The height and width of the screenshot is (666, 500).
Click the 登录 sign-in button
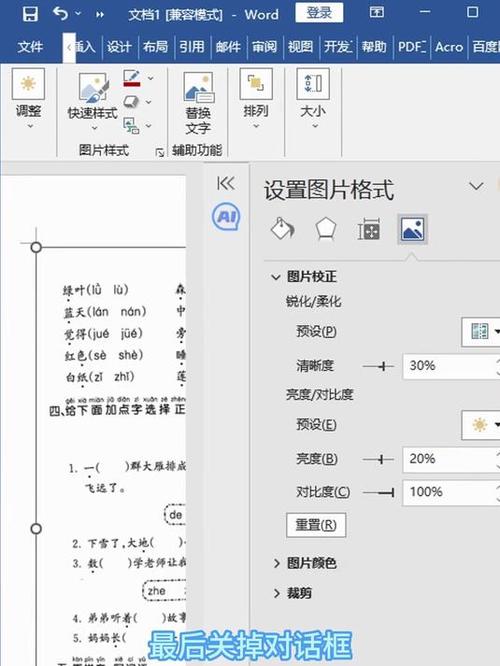click(319, 13)
